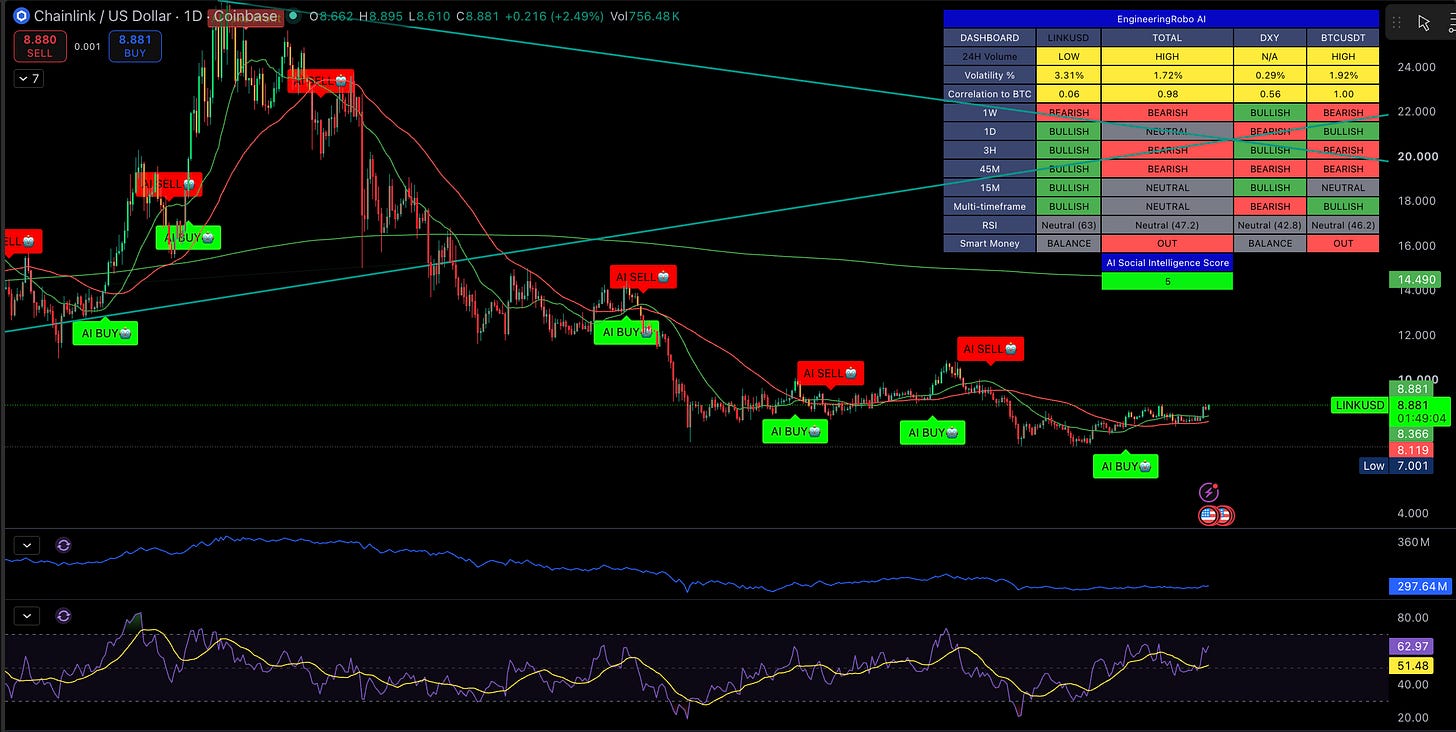Click the floating toolbar's dotted drag handle
Viewport: 1456px width, 732px height.
click(x=1397, y=22)
